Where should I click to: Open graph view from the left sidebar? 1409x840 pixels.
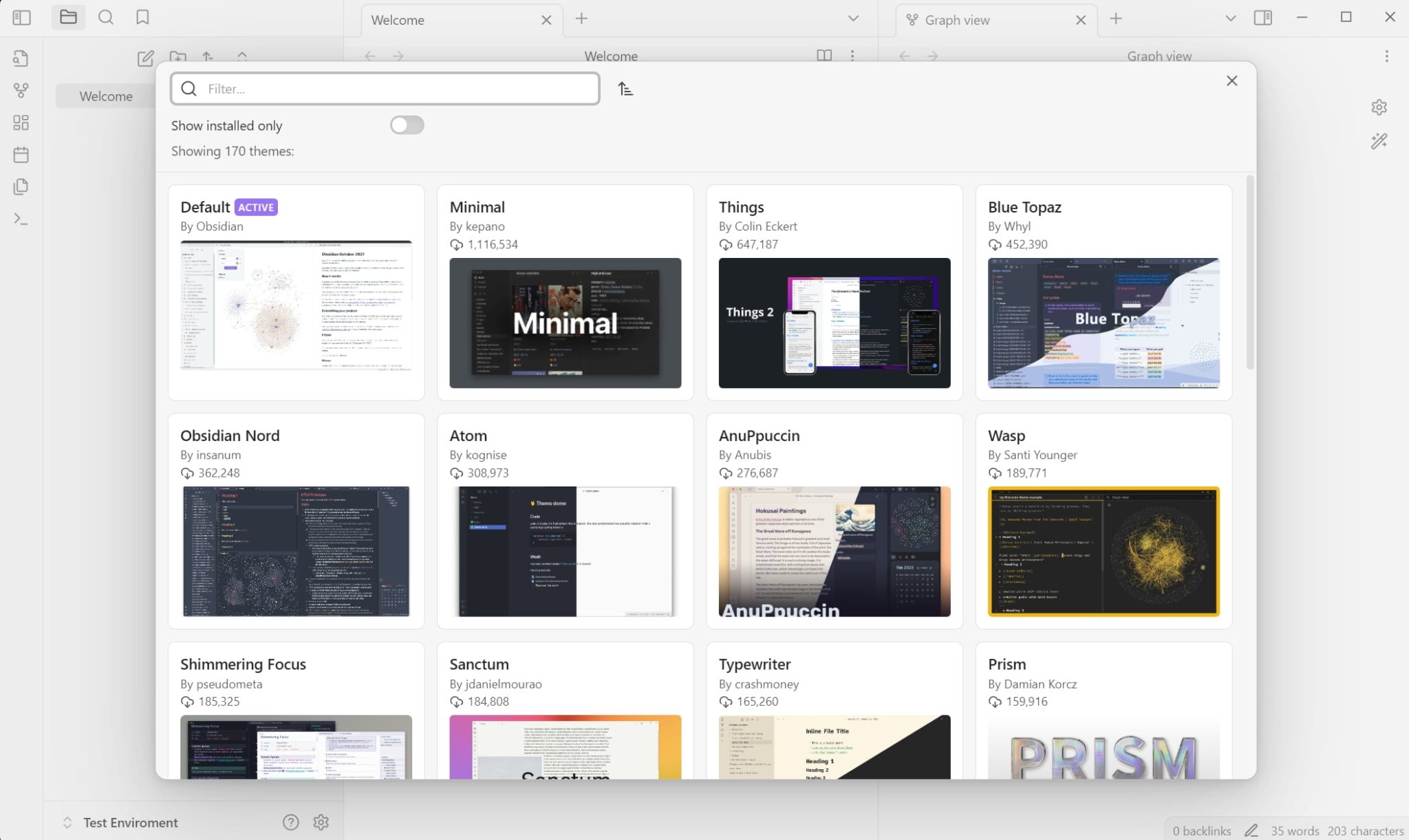point(21,90)
